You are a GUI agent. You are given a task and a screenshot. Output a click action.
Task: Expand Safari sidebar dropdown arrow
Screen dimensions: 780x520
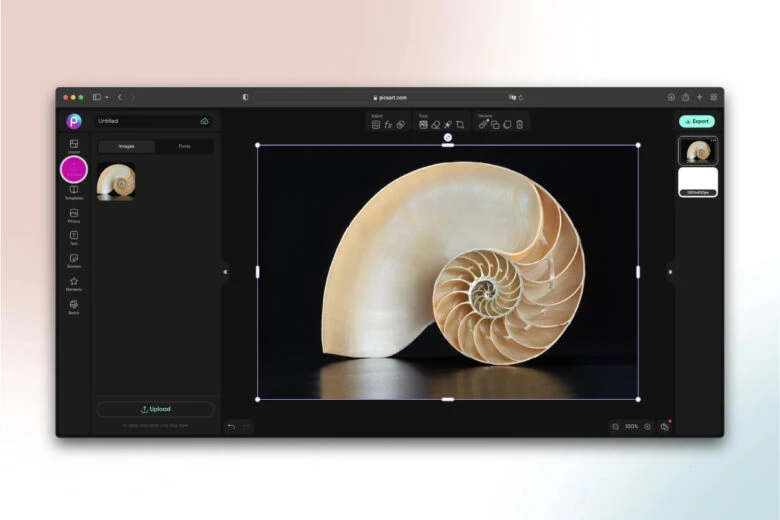(x=107, y=97)
